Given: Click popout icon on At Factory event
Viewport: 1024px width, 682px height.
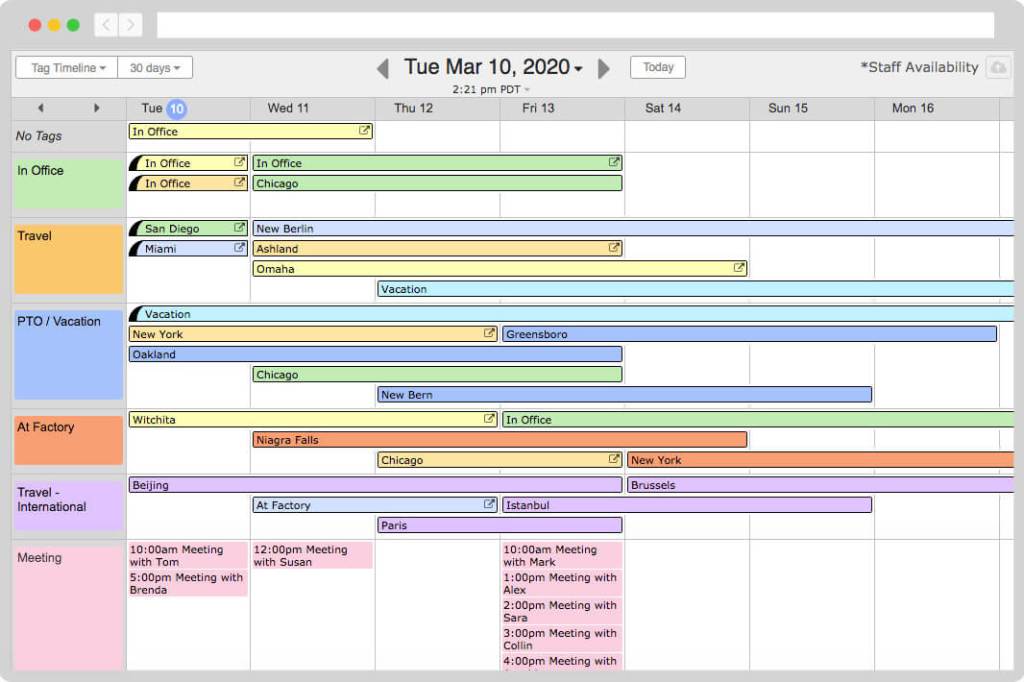Looking at the screenshot, I should 490,505.
